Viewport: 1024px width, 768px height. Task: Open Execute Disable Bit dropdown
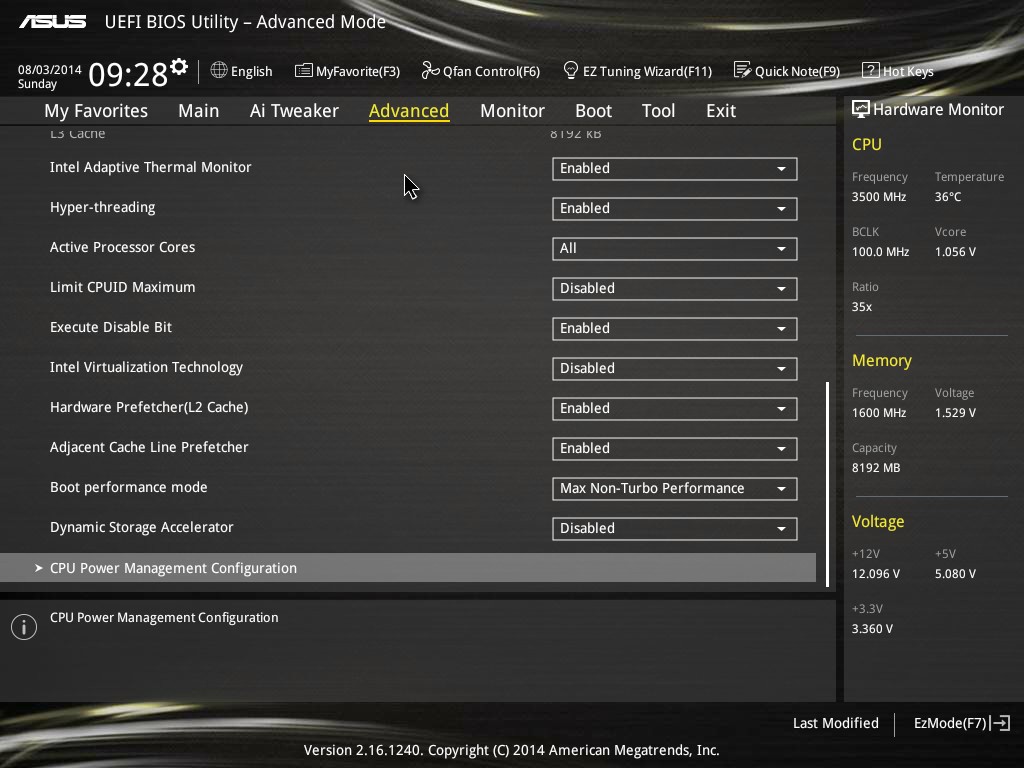tap(675, 328)
